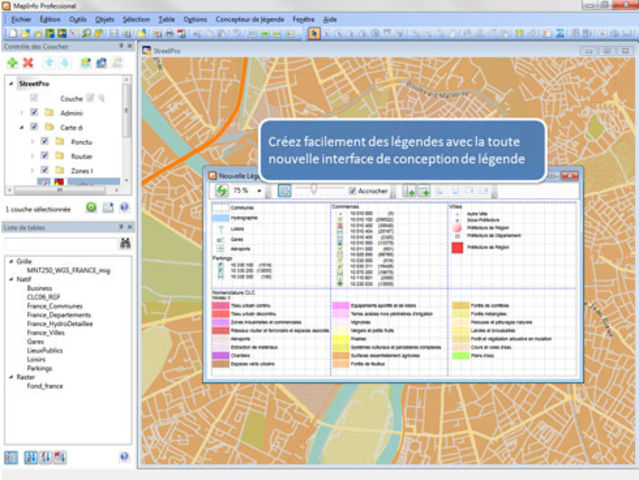Image resolution: width=639 pixels, height=480 pixels.
Task: Toggle visibility checkbox of Admini layer
Action: tap(34, 112)
